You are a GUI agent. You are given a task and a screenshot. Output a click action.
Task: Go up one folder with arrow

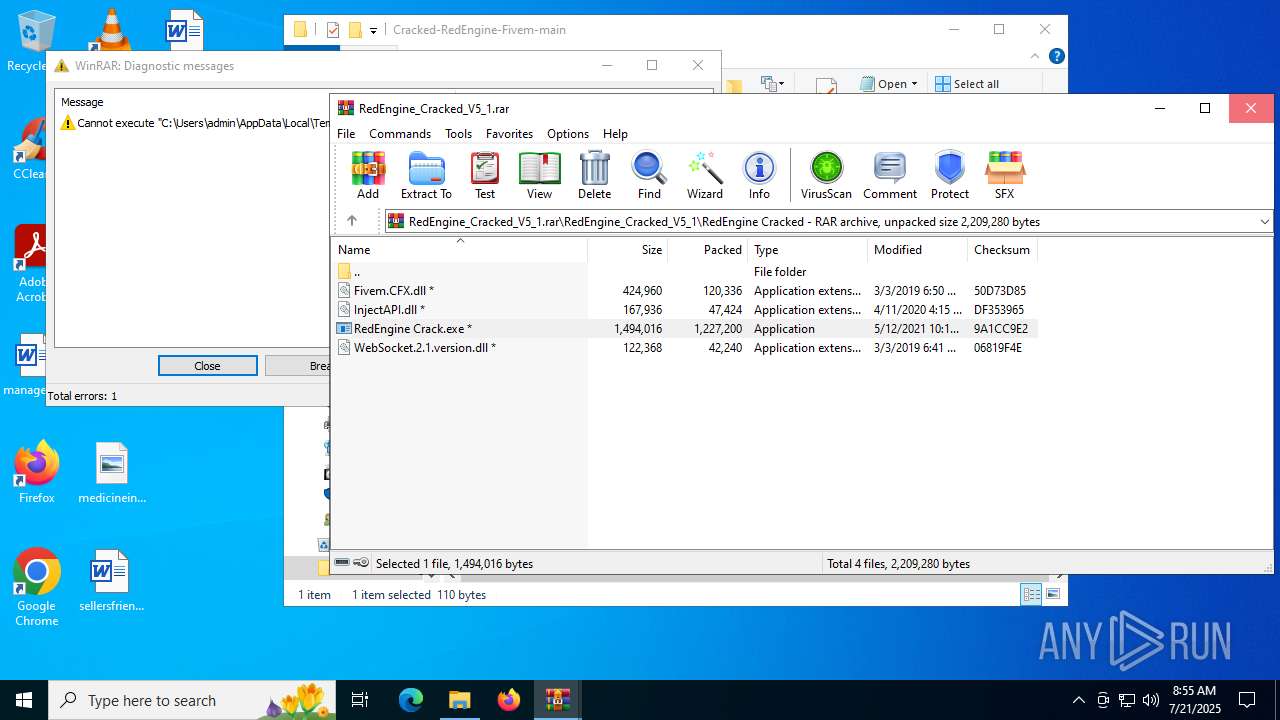click(x=351, y=221)
